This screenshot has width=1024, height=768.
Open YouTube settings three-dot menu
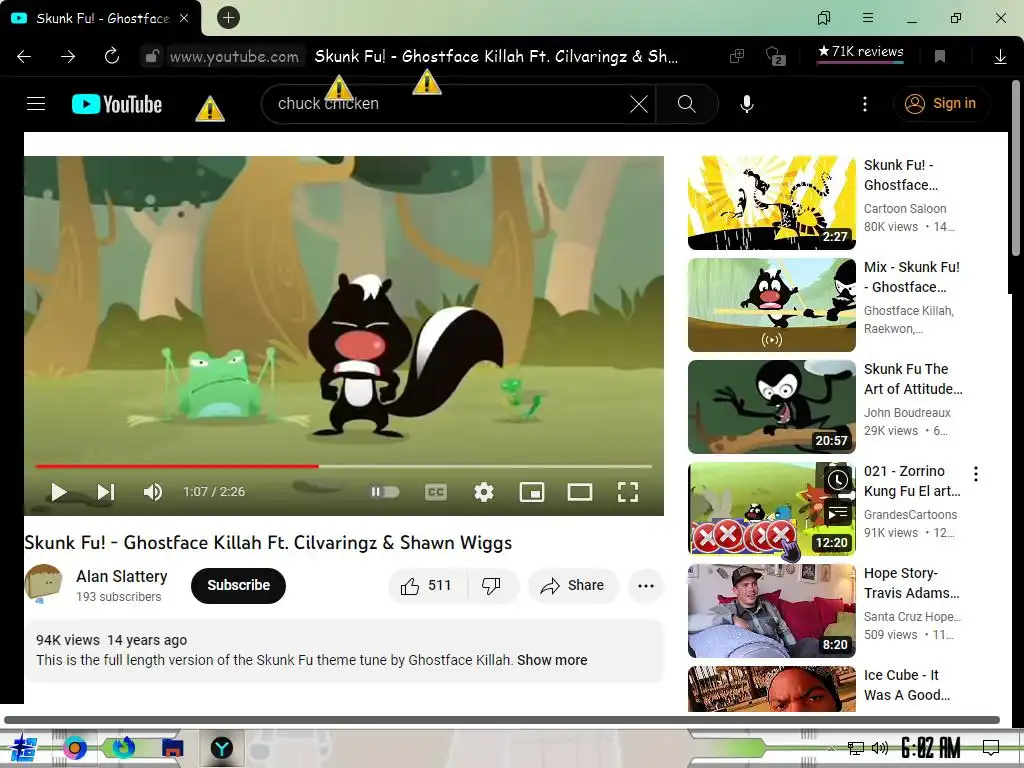point(865,104)
